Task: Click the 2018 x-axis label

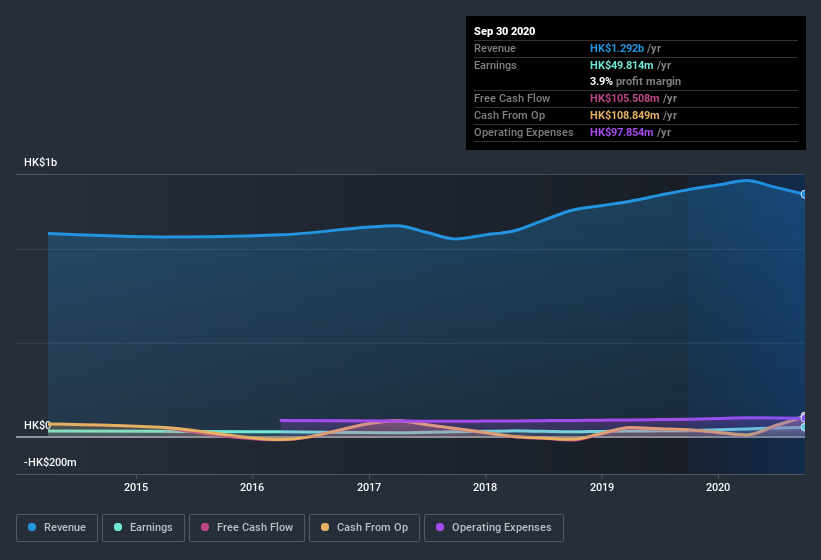Action: pos(485,487)
